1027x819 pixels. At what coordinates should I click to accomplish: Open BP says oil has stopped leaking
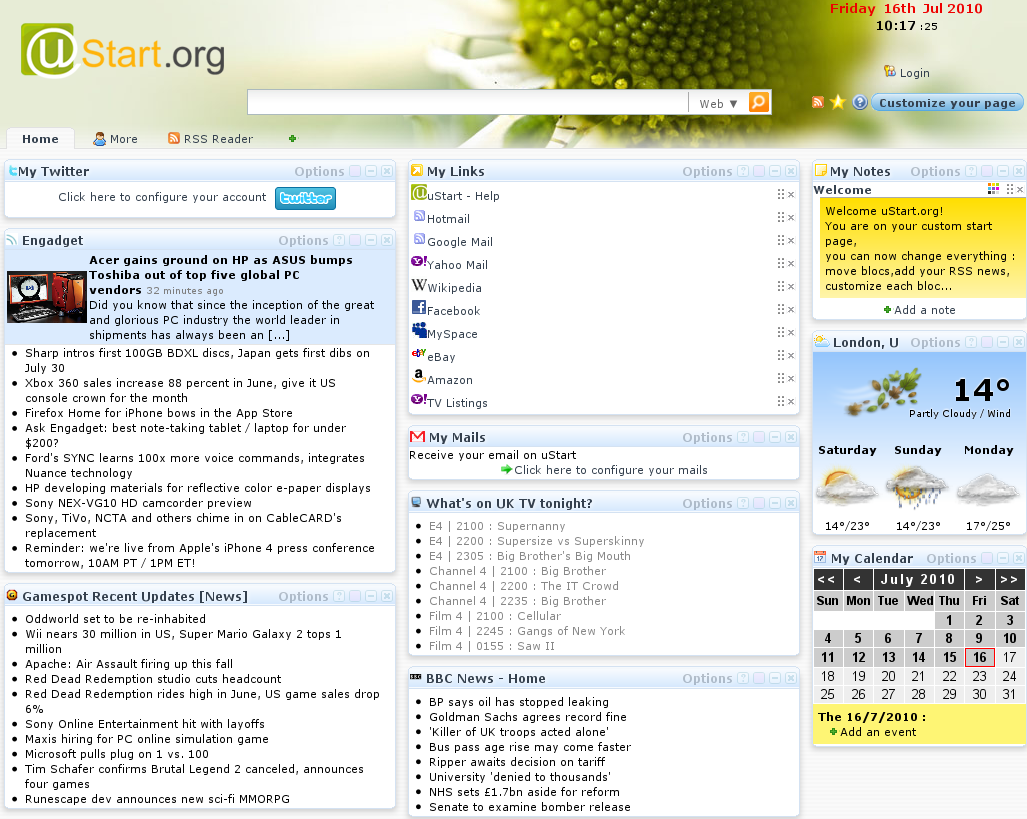[x=519, y=702]
